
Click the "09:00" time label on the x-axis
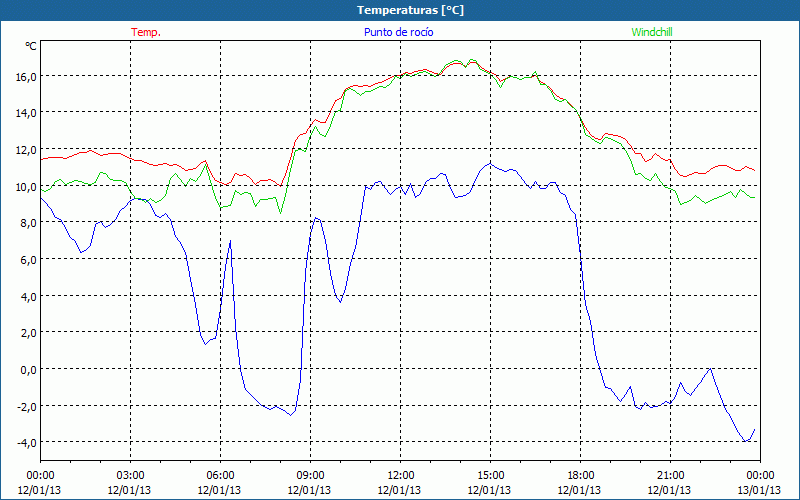(310, 476)
